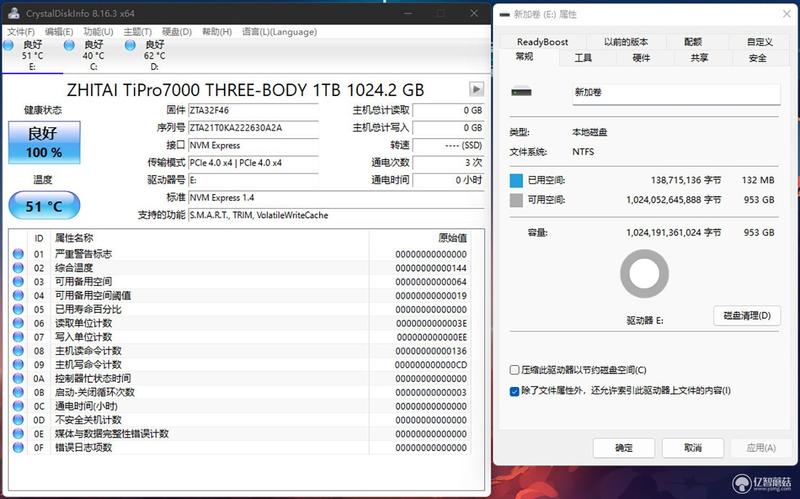This screenshot has width=800, height=499.
Task: Click status orb for attribute 0E 媒体与数据完整性错误计数
Action: [x=18, y=434]
